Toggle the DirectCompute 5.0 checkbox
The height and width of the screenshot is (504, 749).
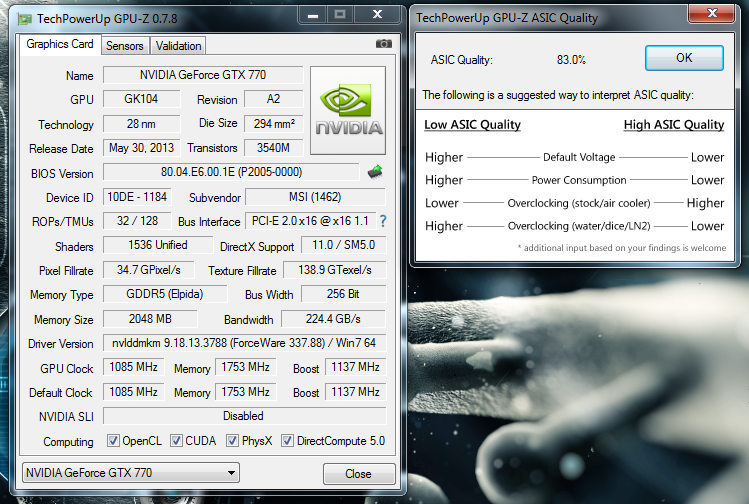click(287, 440)
